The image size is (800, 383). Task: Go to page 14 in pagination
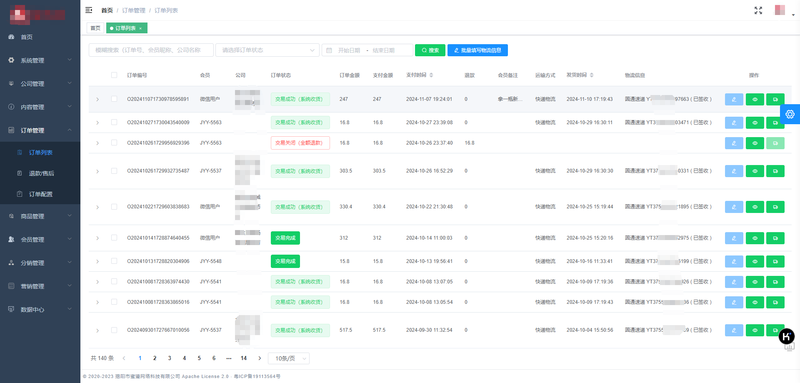point(244,359)
